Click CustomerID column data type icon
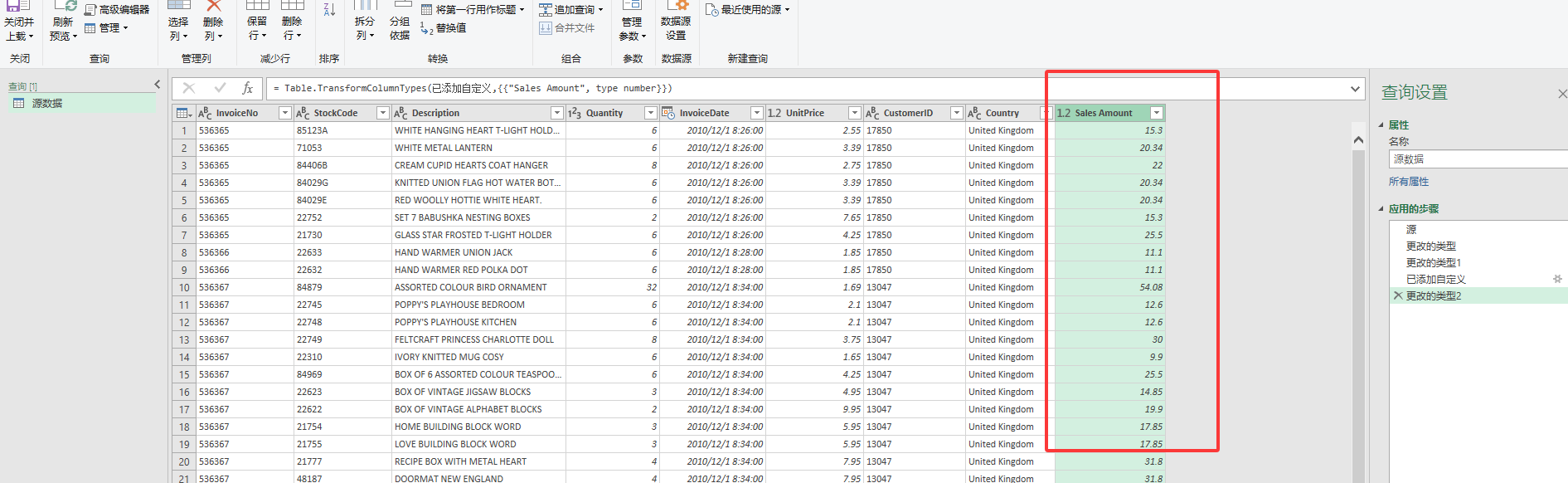This screenshot has width=1568, height=483. click(872, 113)
